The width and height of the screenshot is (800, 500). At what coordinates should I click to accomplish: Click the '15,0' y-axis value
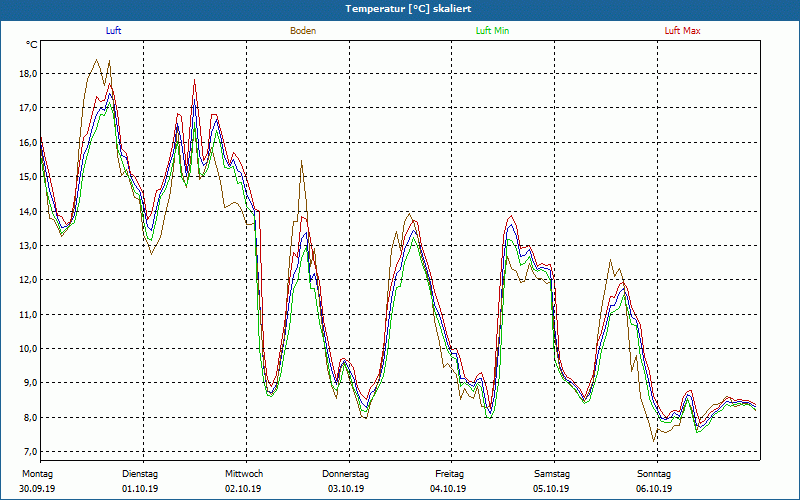(x=29, y=177)
